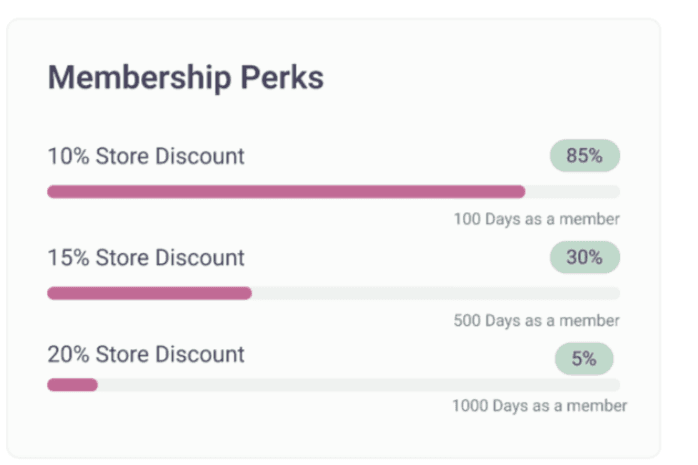The height and width of the screenshot is (465, 698).
Task: Click the pink fill of the 15% discount bar
Action: (x=149, y=293)
